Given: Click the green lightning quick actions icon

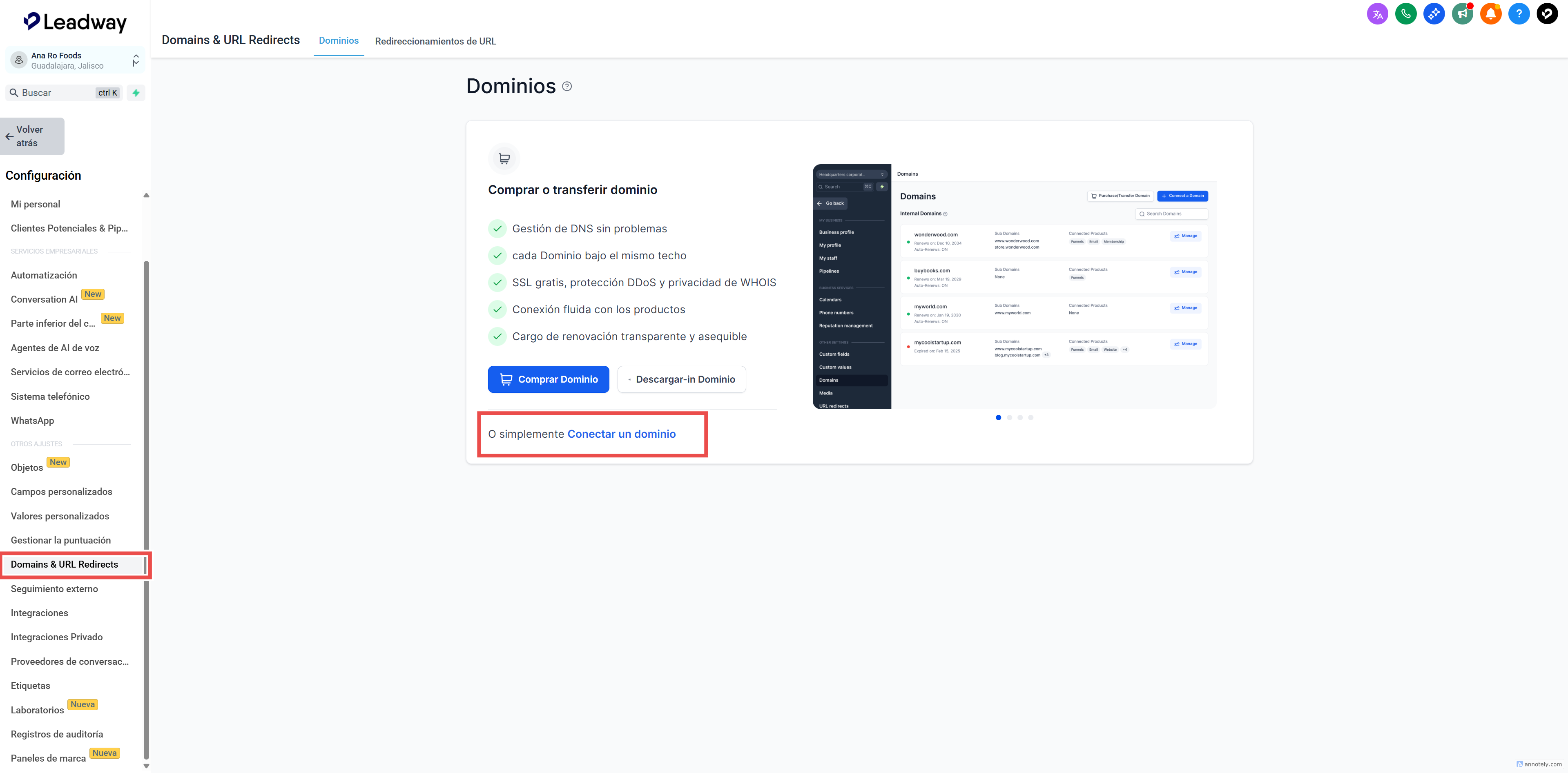Looking at the screenshot, I should 136,93.
